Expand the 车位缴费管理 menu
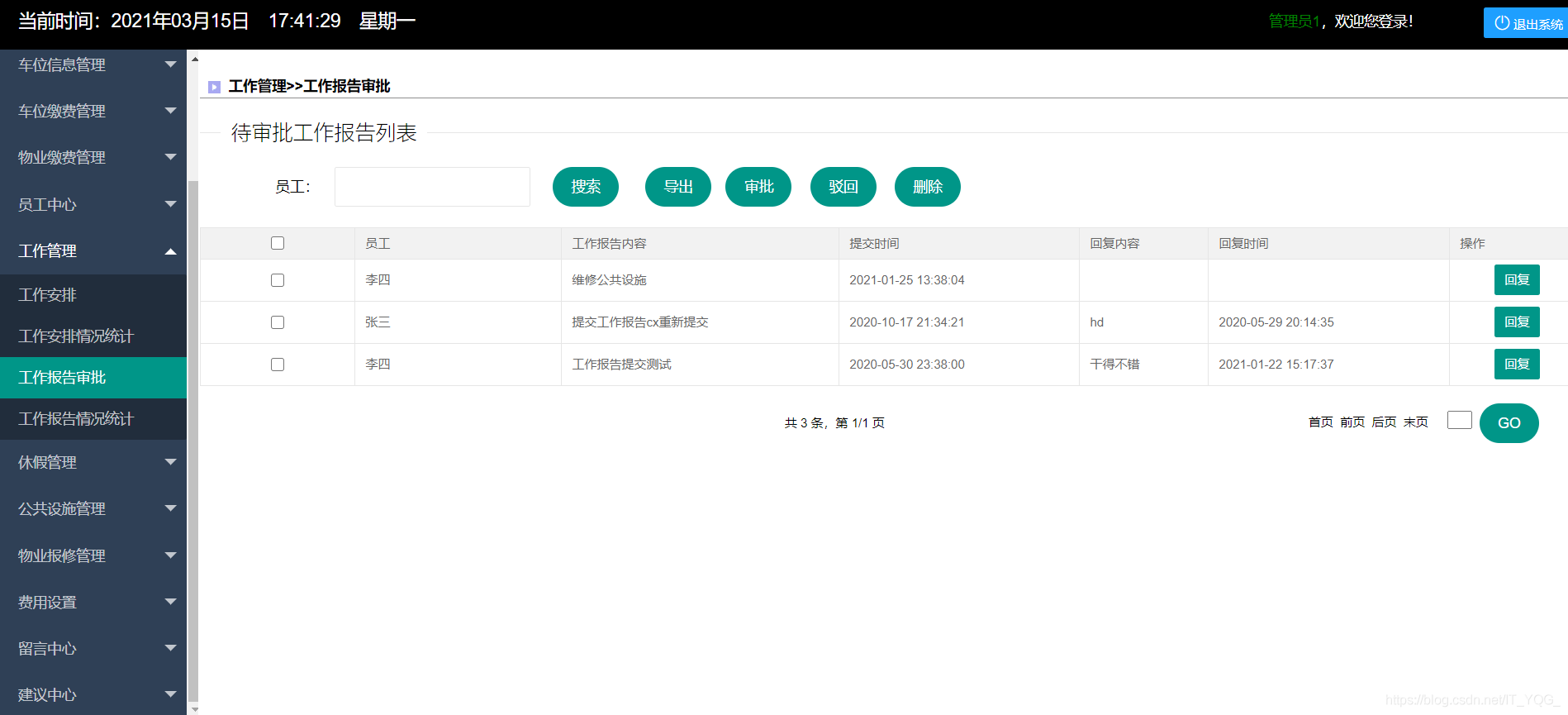The image size is (1568, 715). coord(93,111)
